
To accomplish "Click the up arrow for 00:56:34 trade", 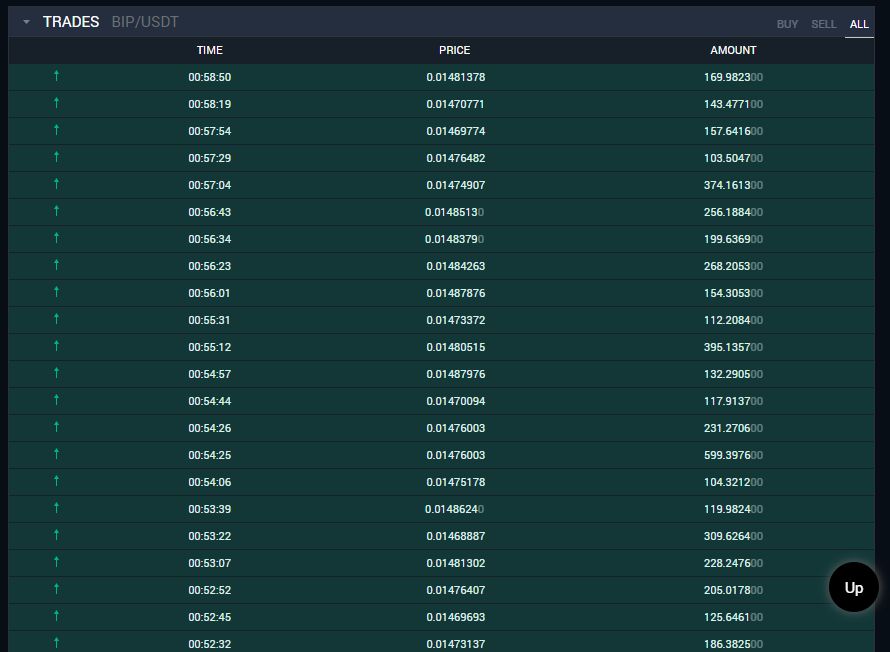I will 56,238.
